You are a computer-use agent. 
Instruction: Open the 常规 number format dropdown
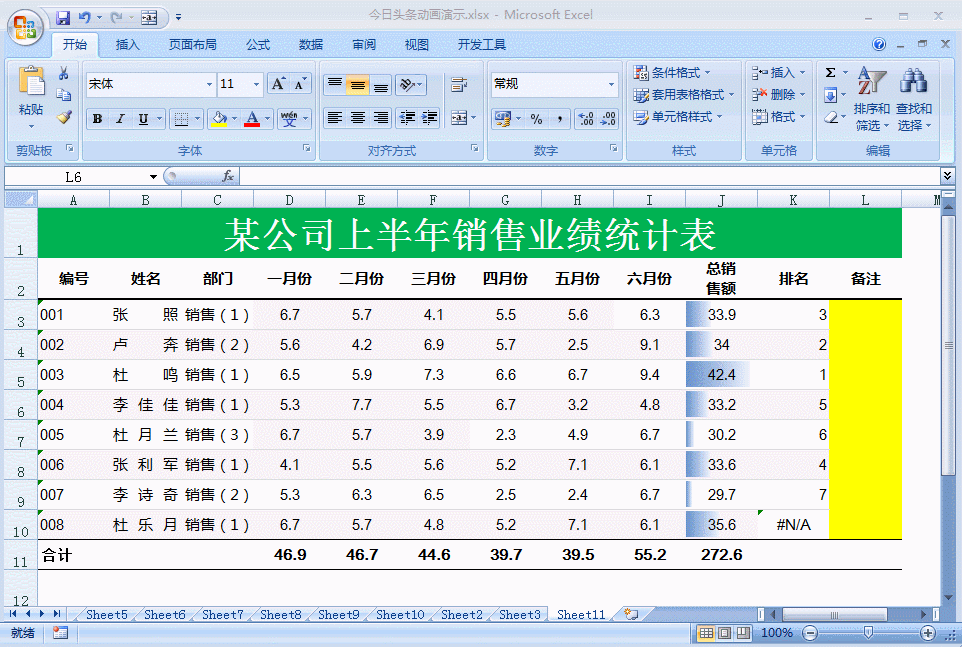coord(611,85)
